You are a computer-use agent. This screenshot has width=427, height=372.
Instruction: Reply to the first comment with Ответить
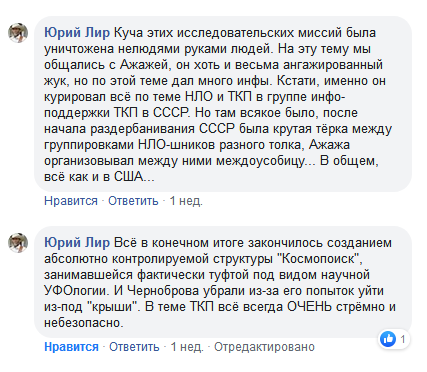point(133,201)
